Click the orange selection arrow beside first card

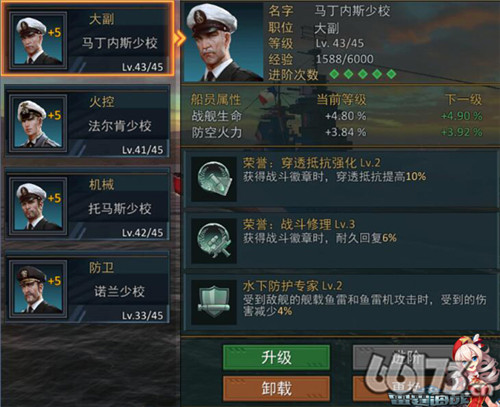pos(180,39)
